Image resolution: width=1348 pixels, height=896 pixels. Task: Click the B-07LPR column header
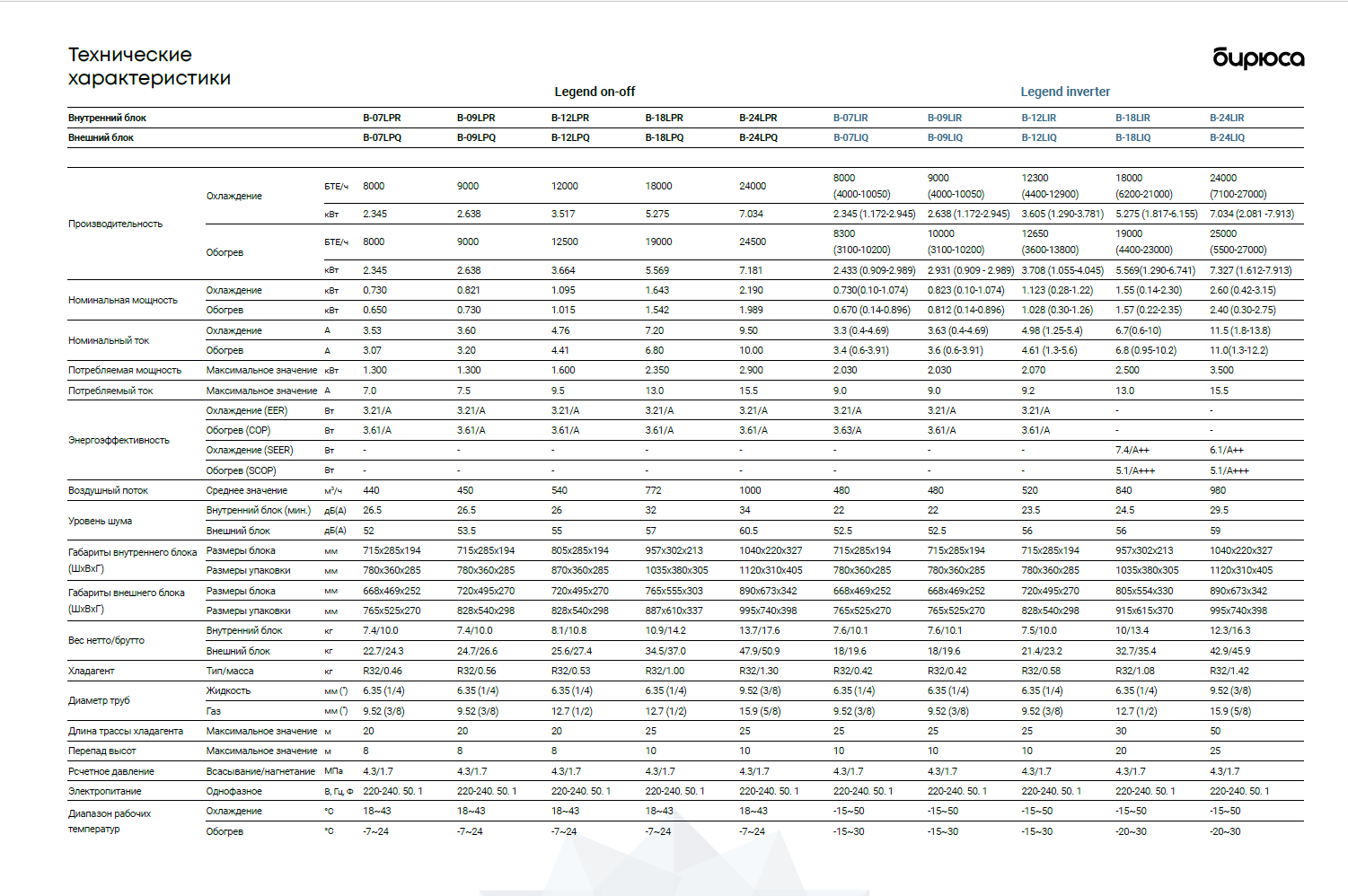coord(382,118)
